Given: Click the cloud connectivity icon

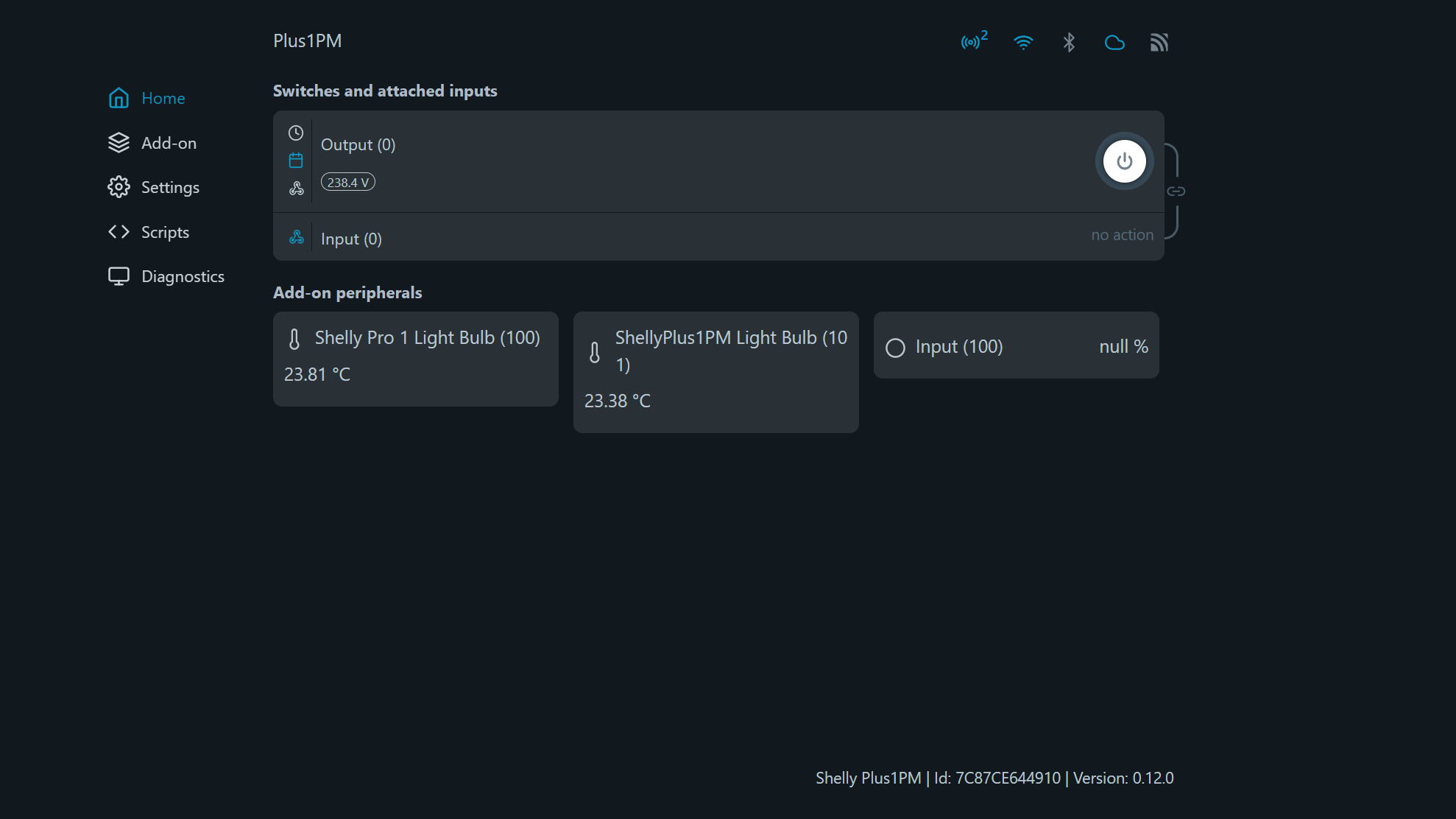Looking at the screenshot, I should click(1113, 42).
